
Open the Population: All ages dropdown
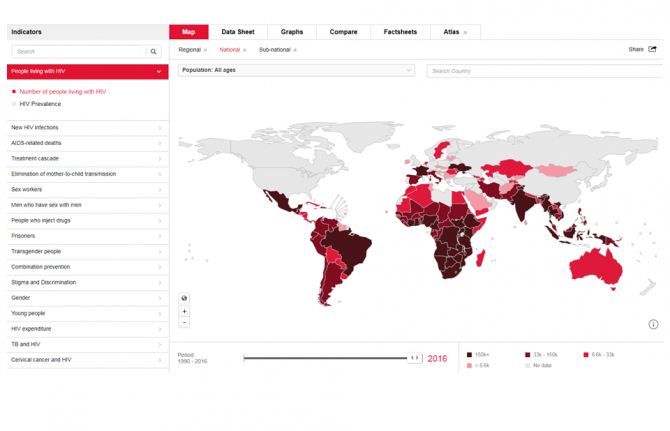click(x=296, y=71)
